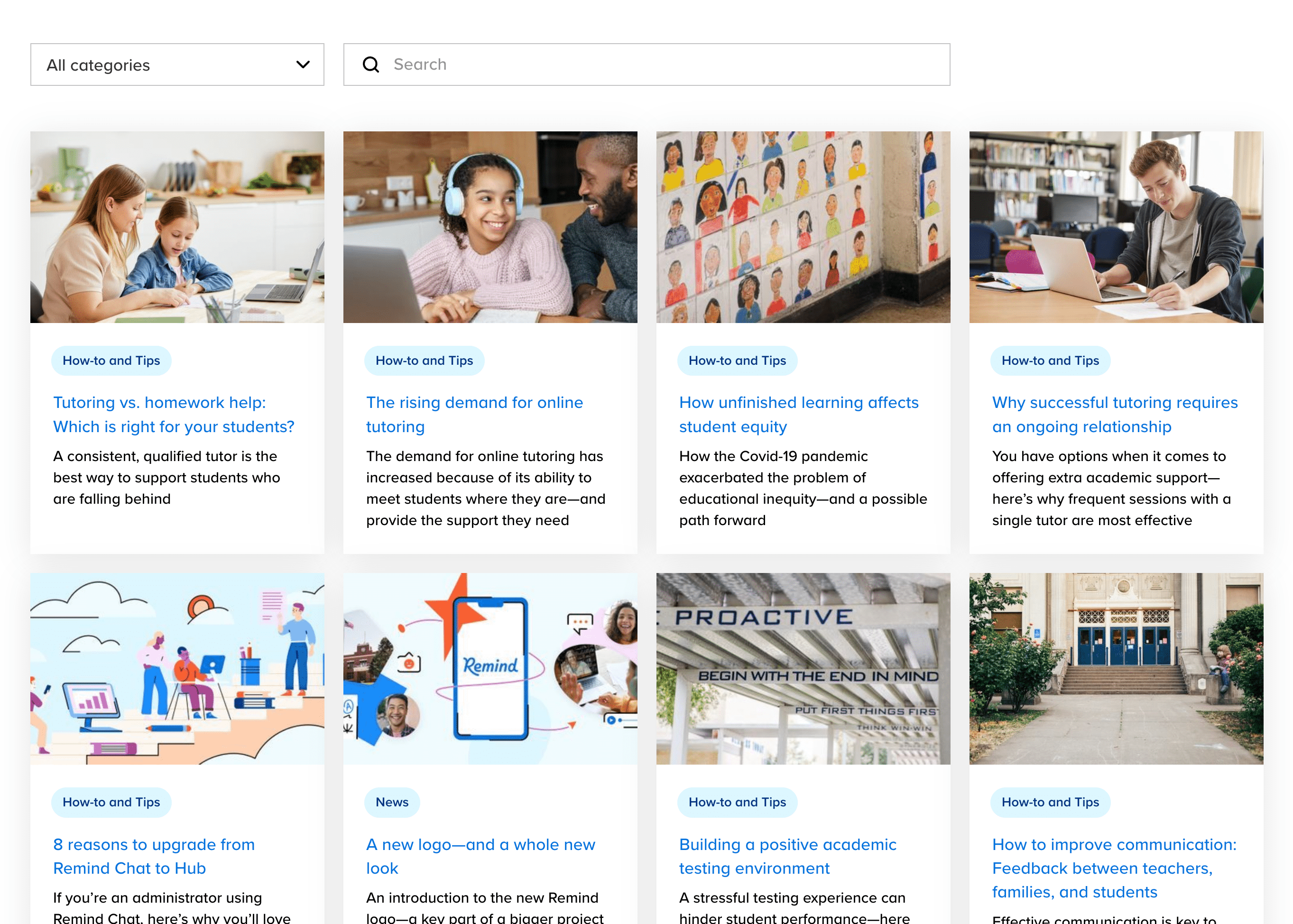Open the Remind Chat to Hub illustration
1293x924 pixels.
[x=177, y=668]
